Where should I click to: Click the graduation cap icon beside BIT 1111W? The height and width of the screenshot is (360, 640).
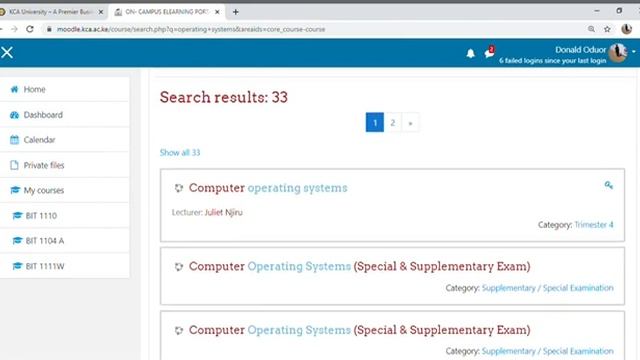point(17,266)
